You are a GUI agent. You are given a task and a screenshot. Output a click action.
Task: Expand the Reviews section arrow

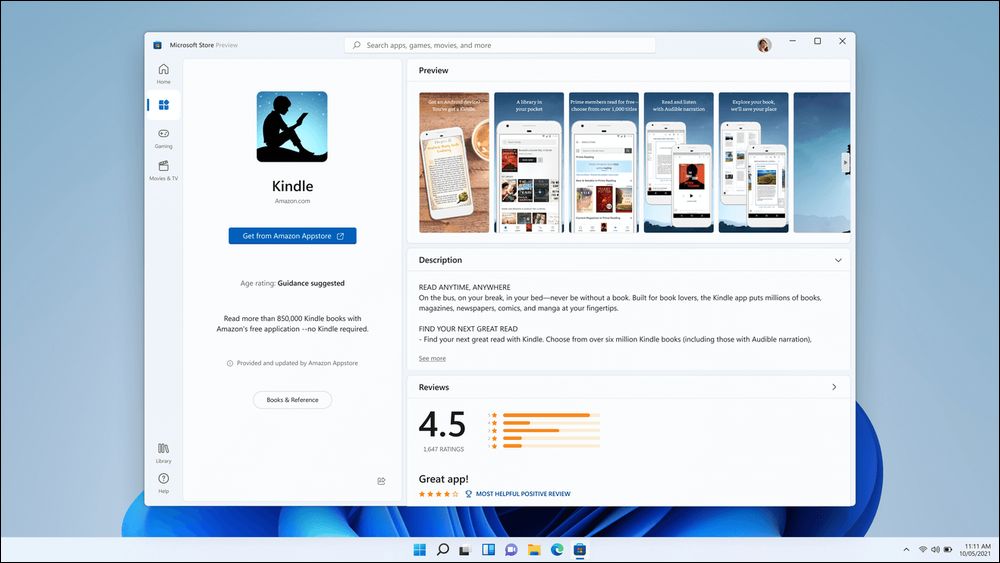point(834,387)
